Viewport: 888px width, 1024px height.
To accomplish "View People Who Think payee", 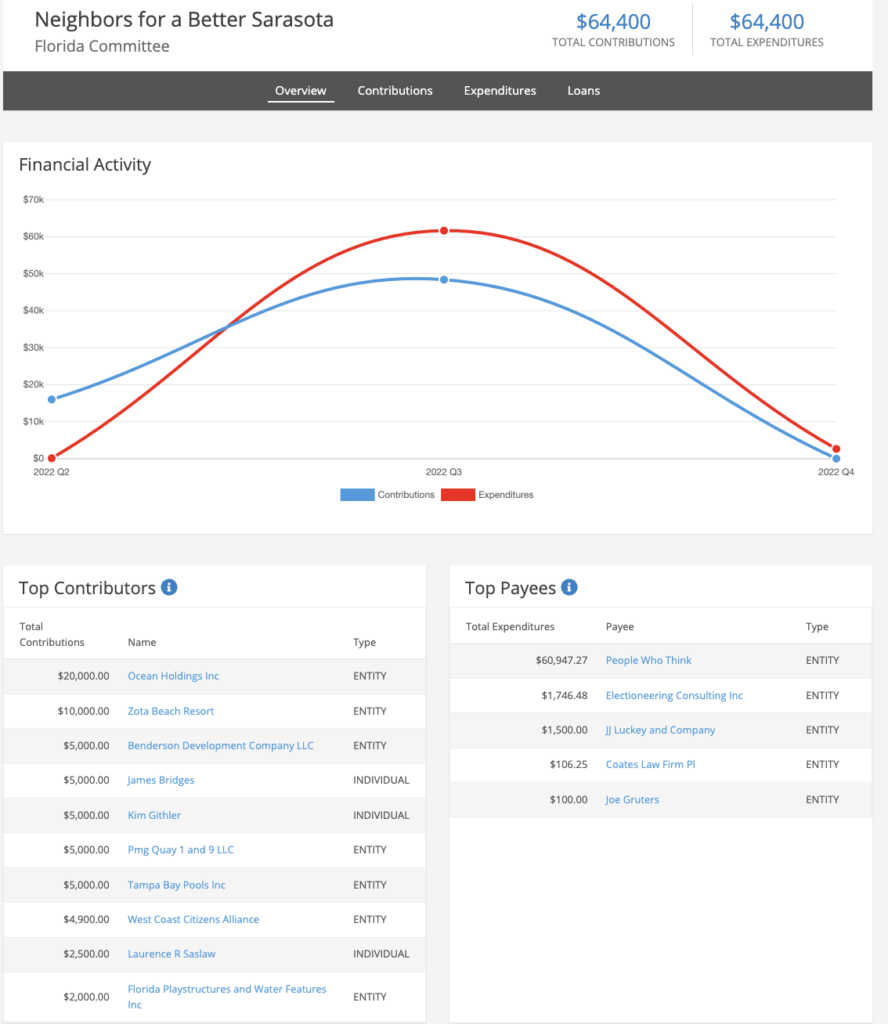I will pos(648,660).
